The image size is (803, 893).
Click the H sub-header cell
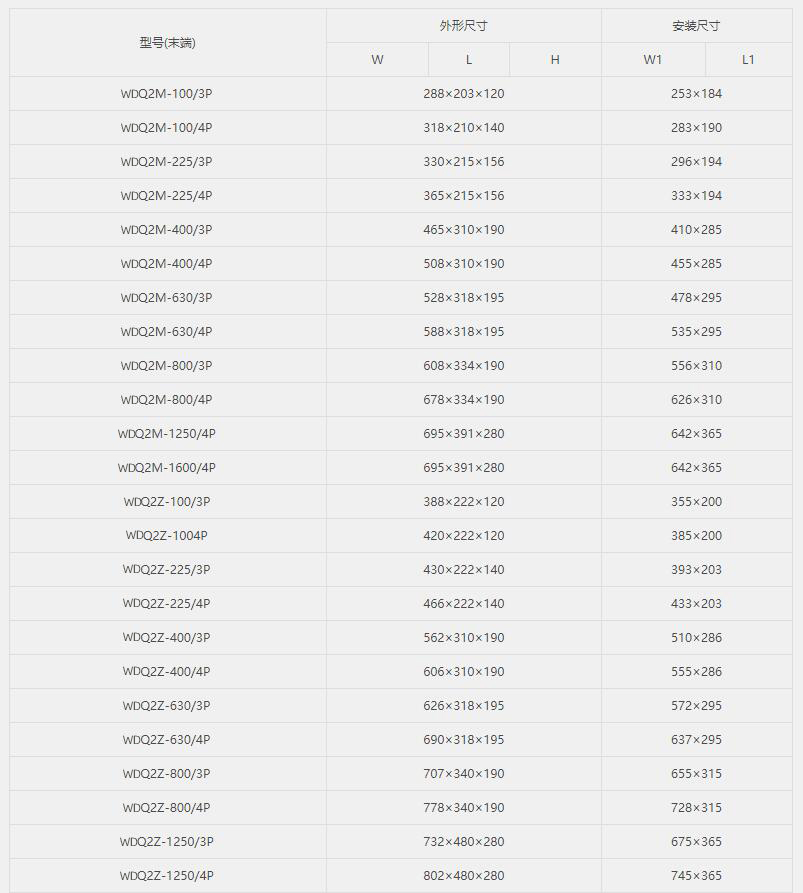555,60
